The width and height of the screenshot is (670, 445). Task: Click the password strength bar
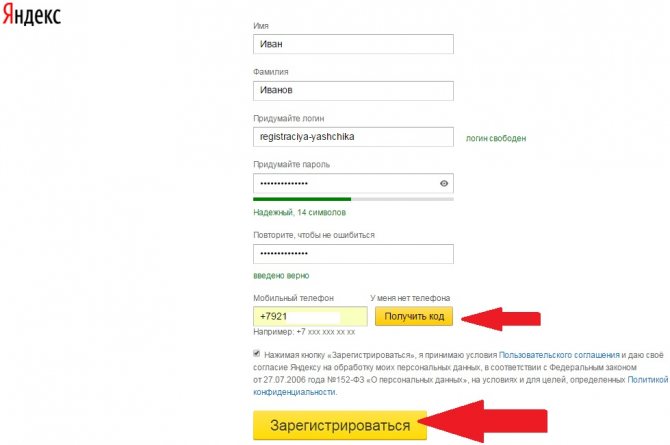[x=353, y=199]
